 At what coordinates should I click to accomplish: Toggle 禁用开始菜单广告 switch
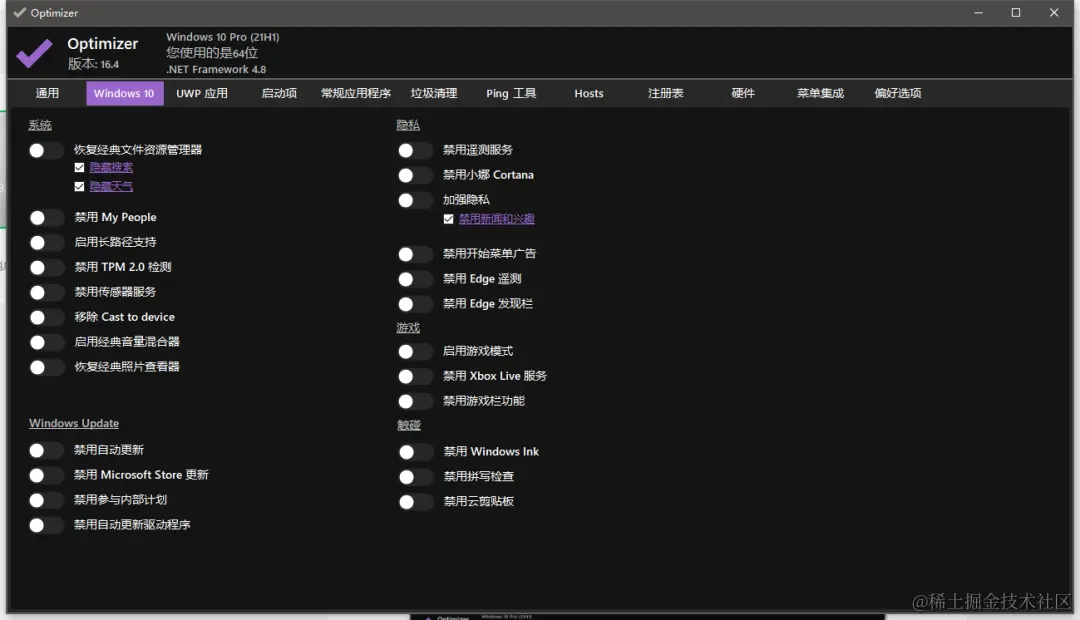415,254
